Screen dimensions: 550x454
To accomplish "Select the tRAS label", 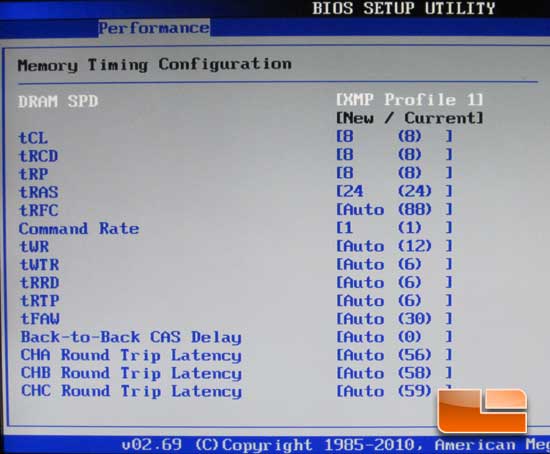I will [39, 192].
